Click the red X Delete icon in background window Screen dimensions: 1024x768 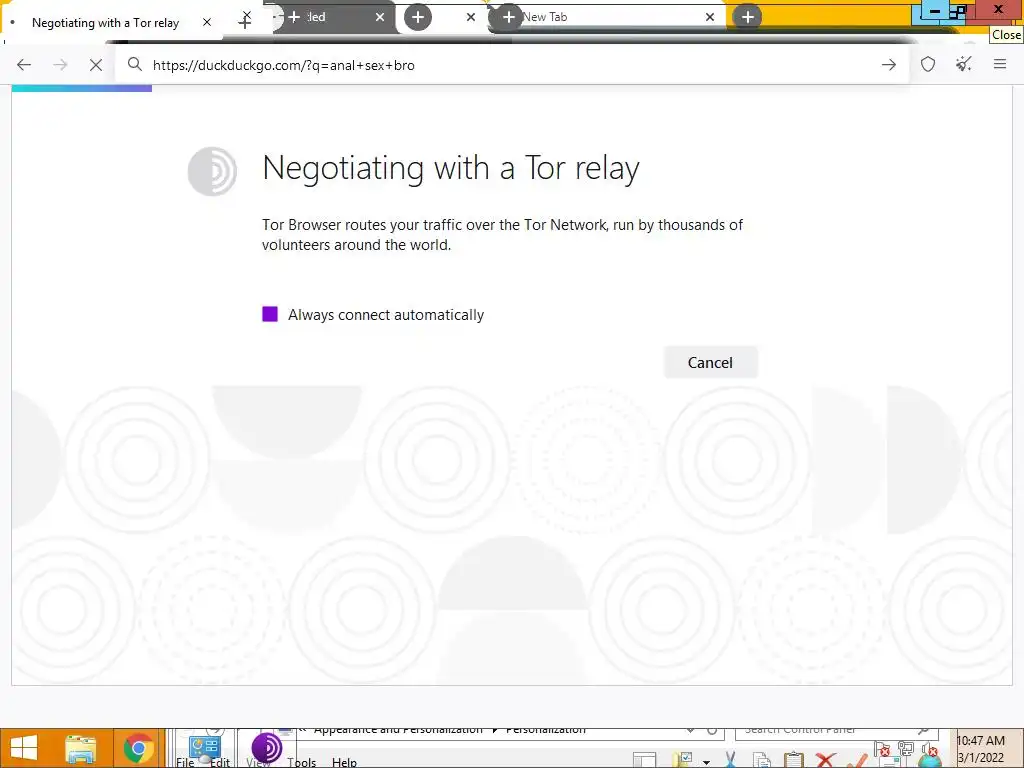pos(825,760)
